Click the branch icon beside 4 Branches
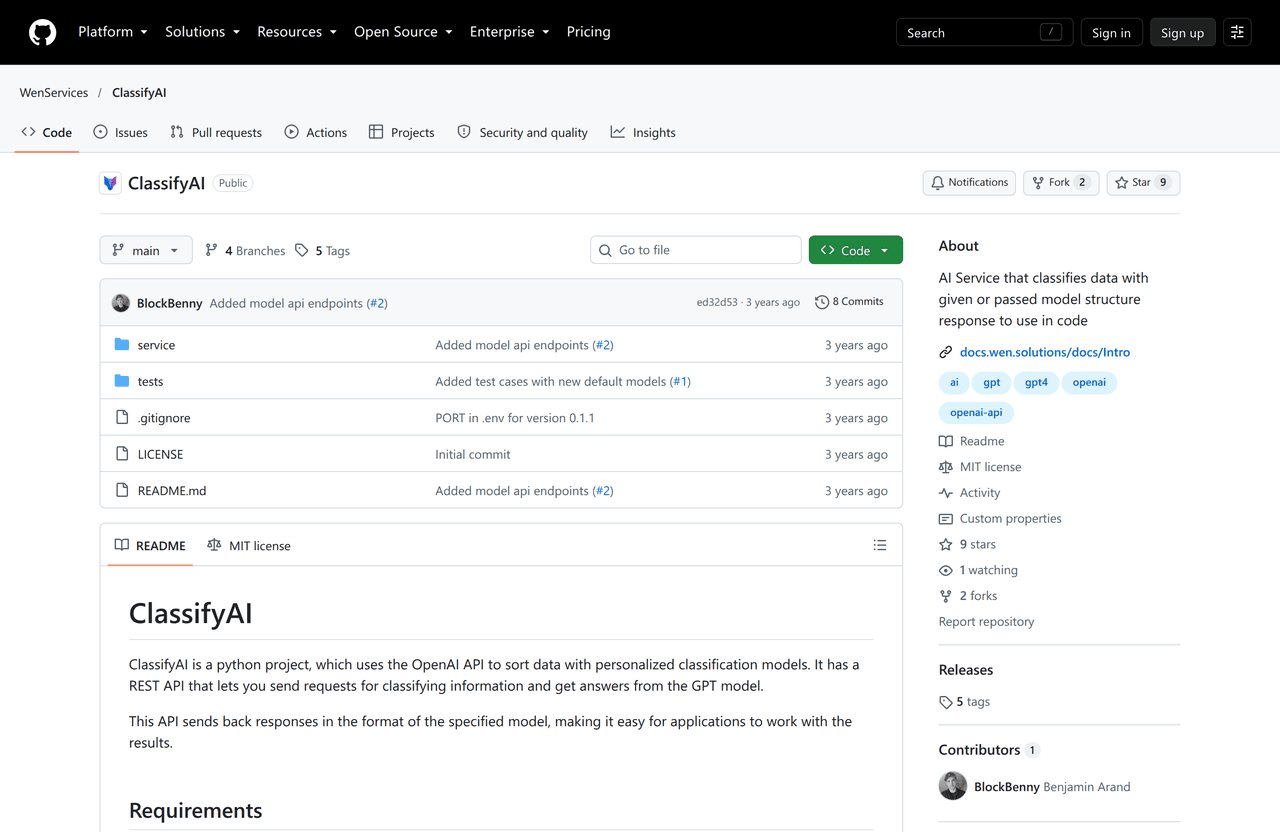The width and height of the screenshot is (1280, 832). click(211, 250)
